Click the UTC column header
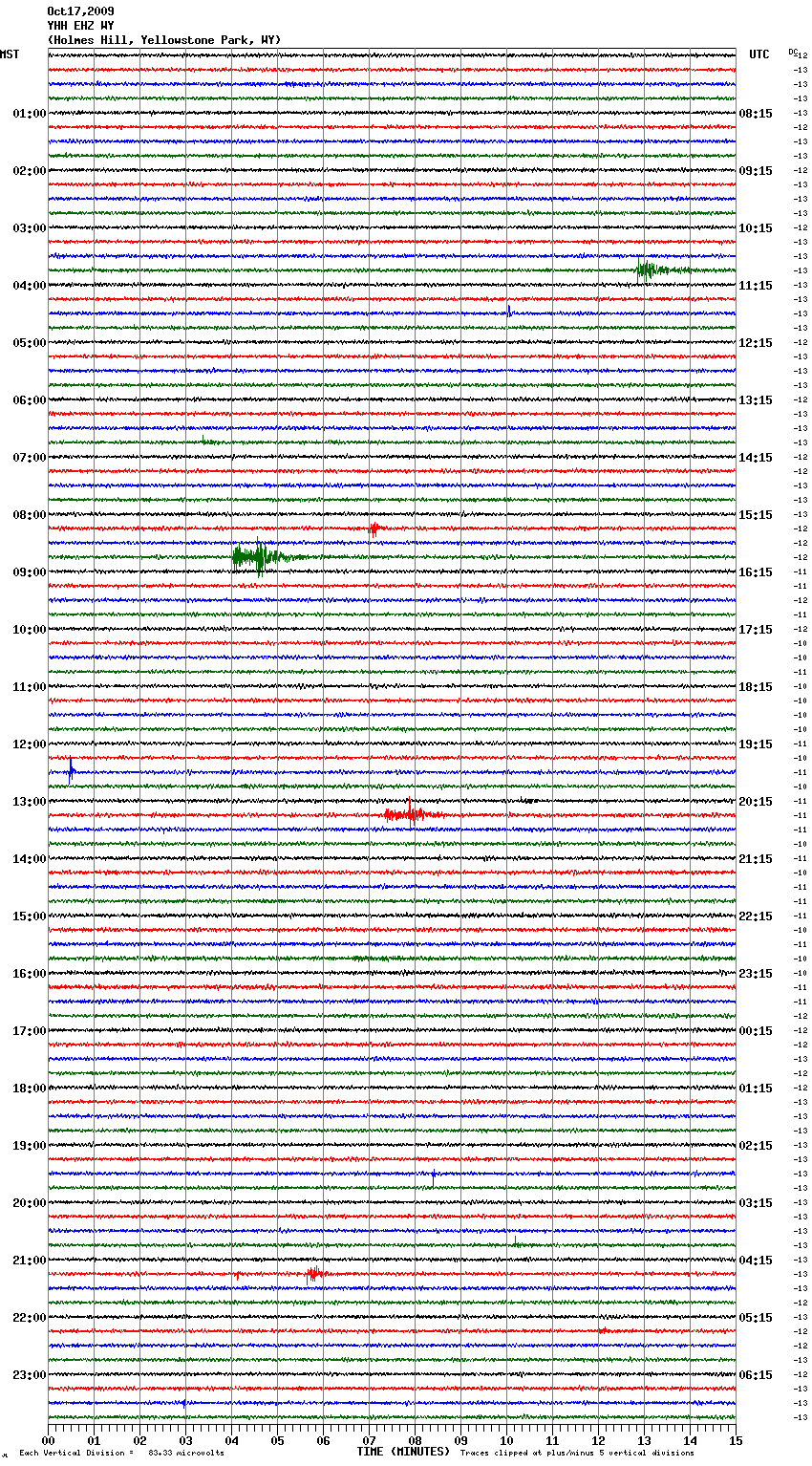 tap(759, 54)
